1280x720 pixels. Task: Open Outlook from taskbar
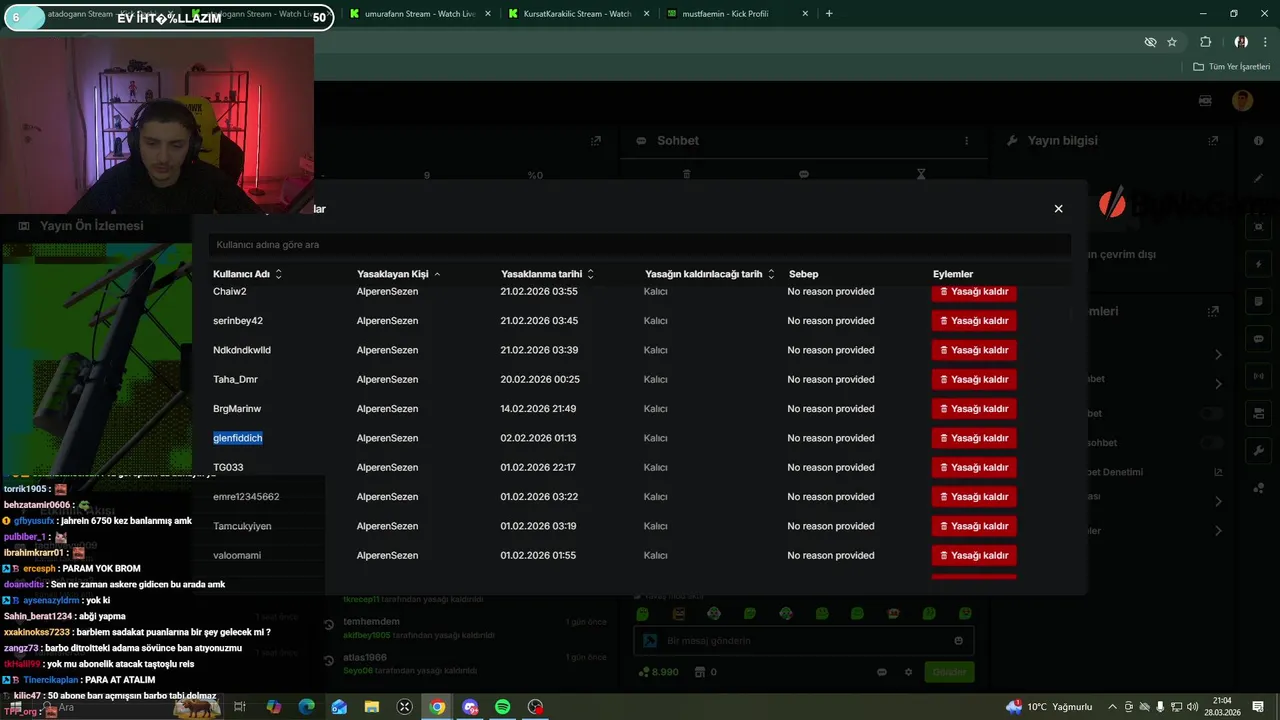339,707
